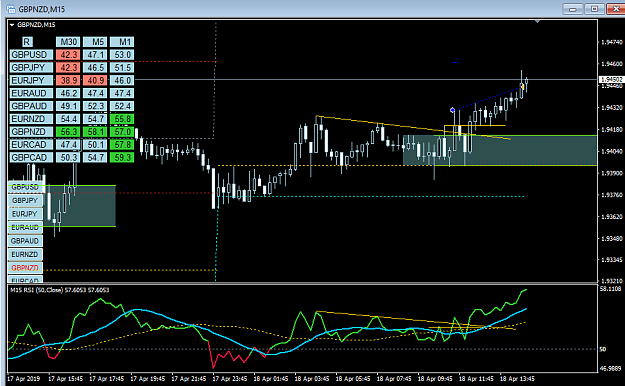
Task: Click the R header button in the table
Action: point(26,42)
